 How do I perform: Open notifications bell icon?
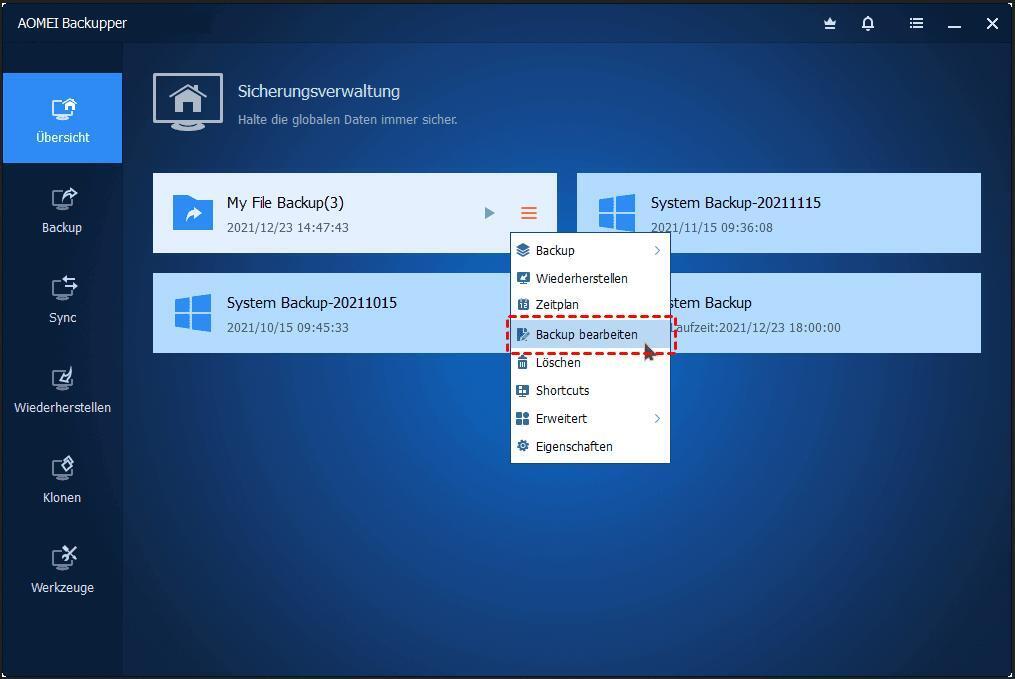(x=868, y=23)
